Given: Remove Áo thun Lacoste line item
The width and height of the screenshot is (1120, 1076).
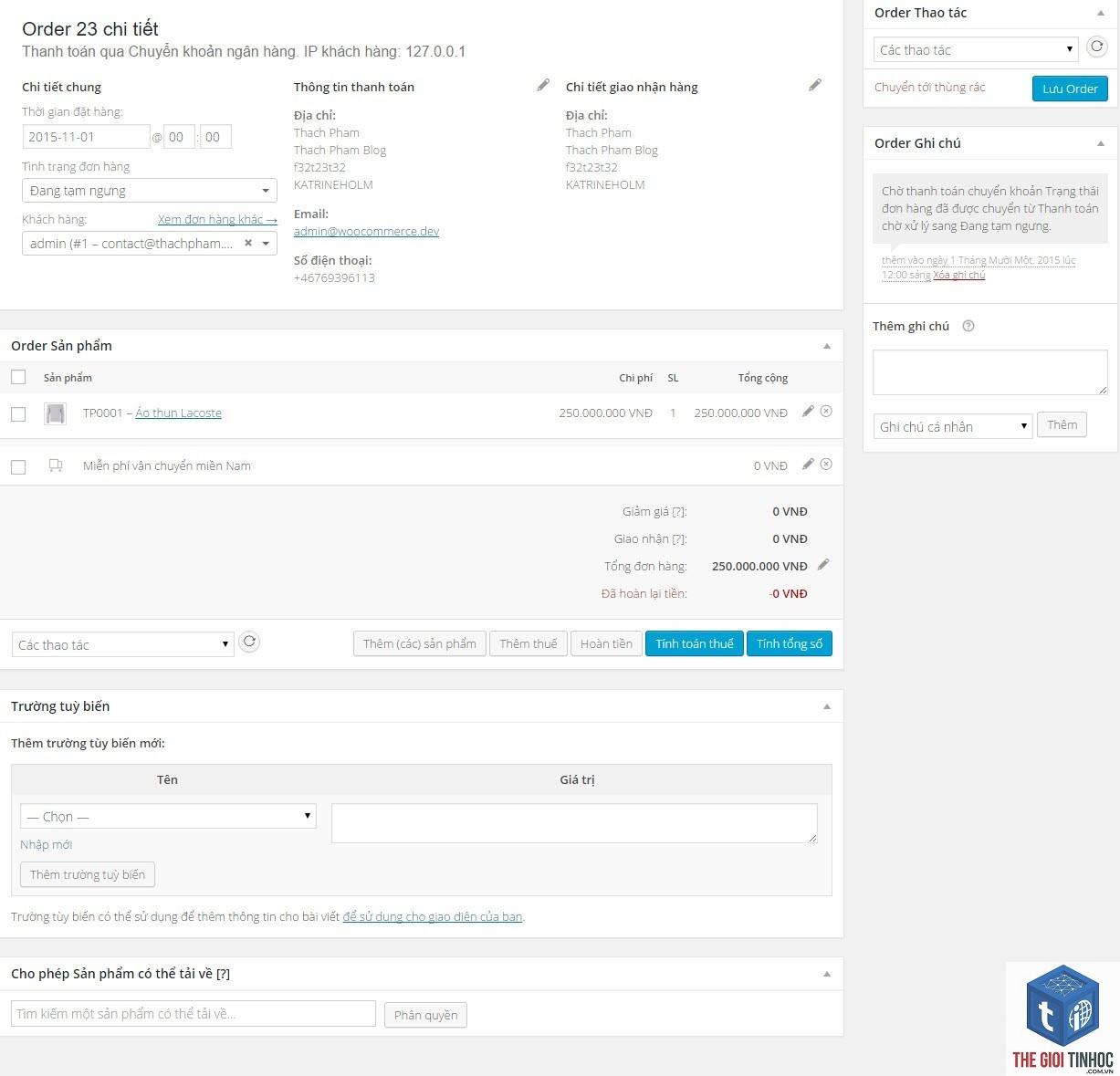Looking at the screenshot, I should [x=826, y=412].
